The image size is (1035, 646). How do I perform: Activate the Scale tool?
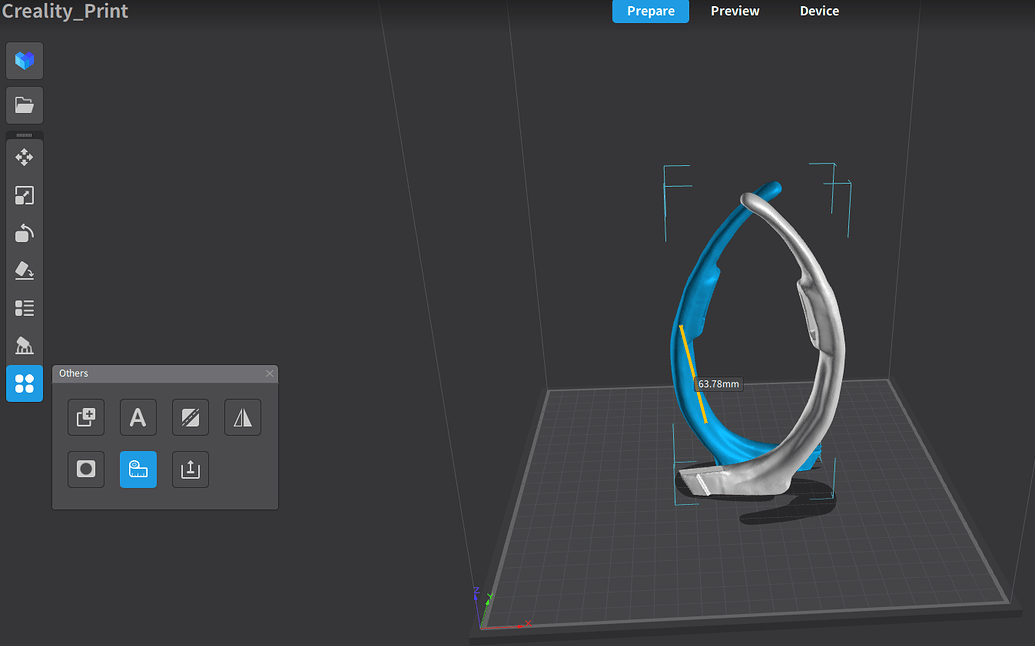click(x=24, y=195)
